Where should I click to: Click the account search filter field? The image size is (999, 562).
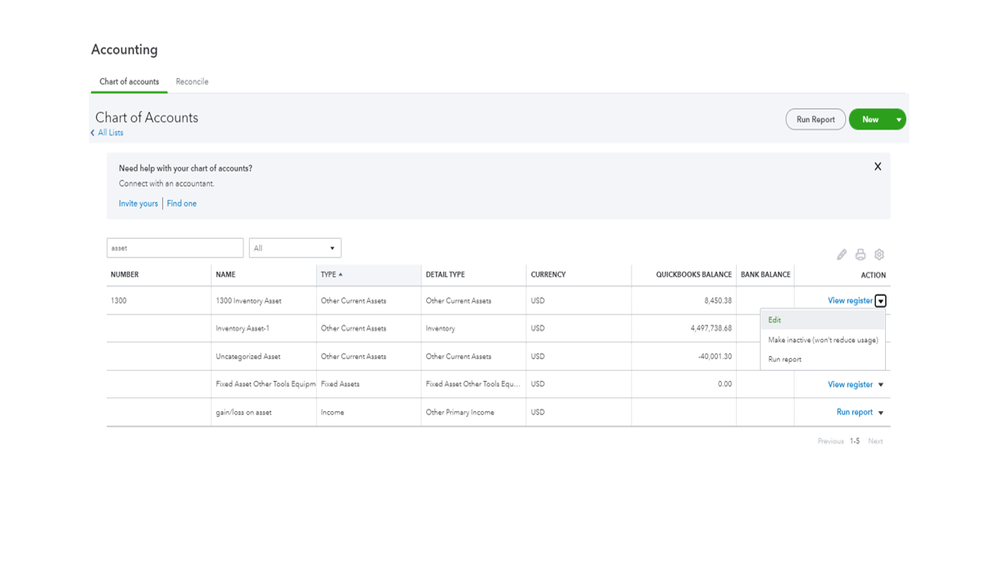click(x=175, y=248)
